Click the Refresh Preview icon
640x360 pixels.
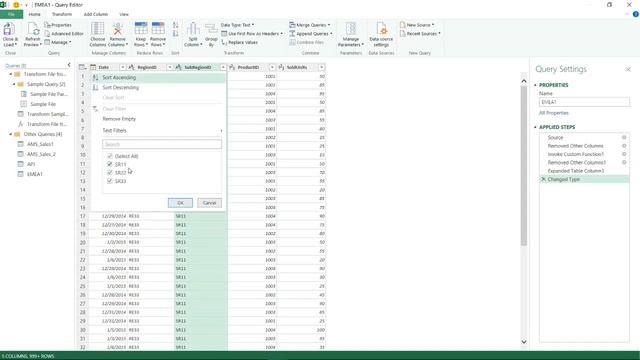[33, 30]
